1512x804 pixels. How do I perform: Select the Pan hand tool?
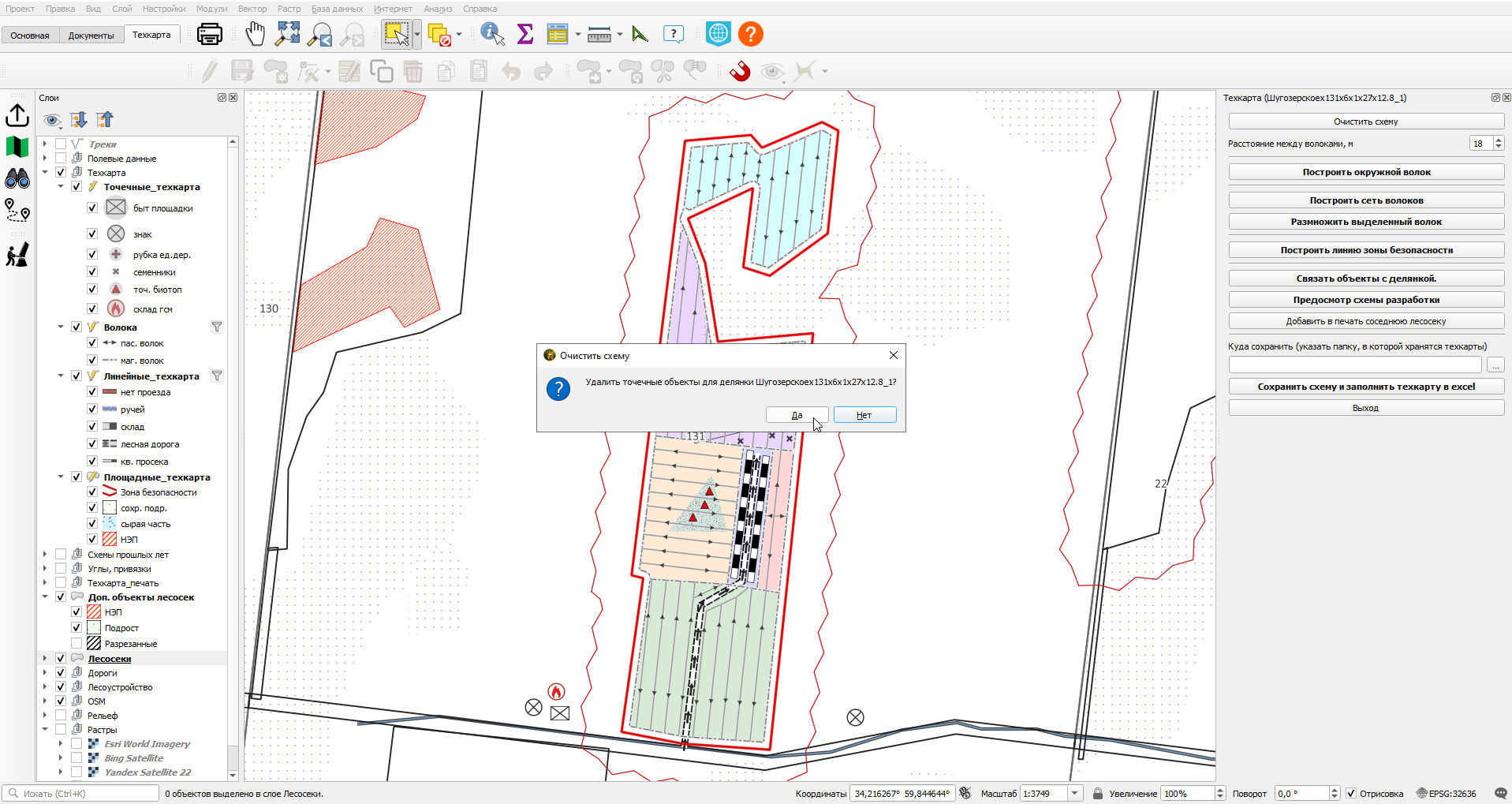click(x=255, y=34)
